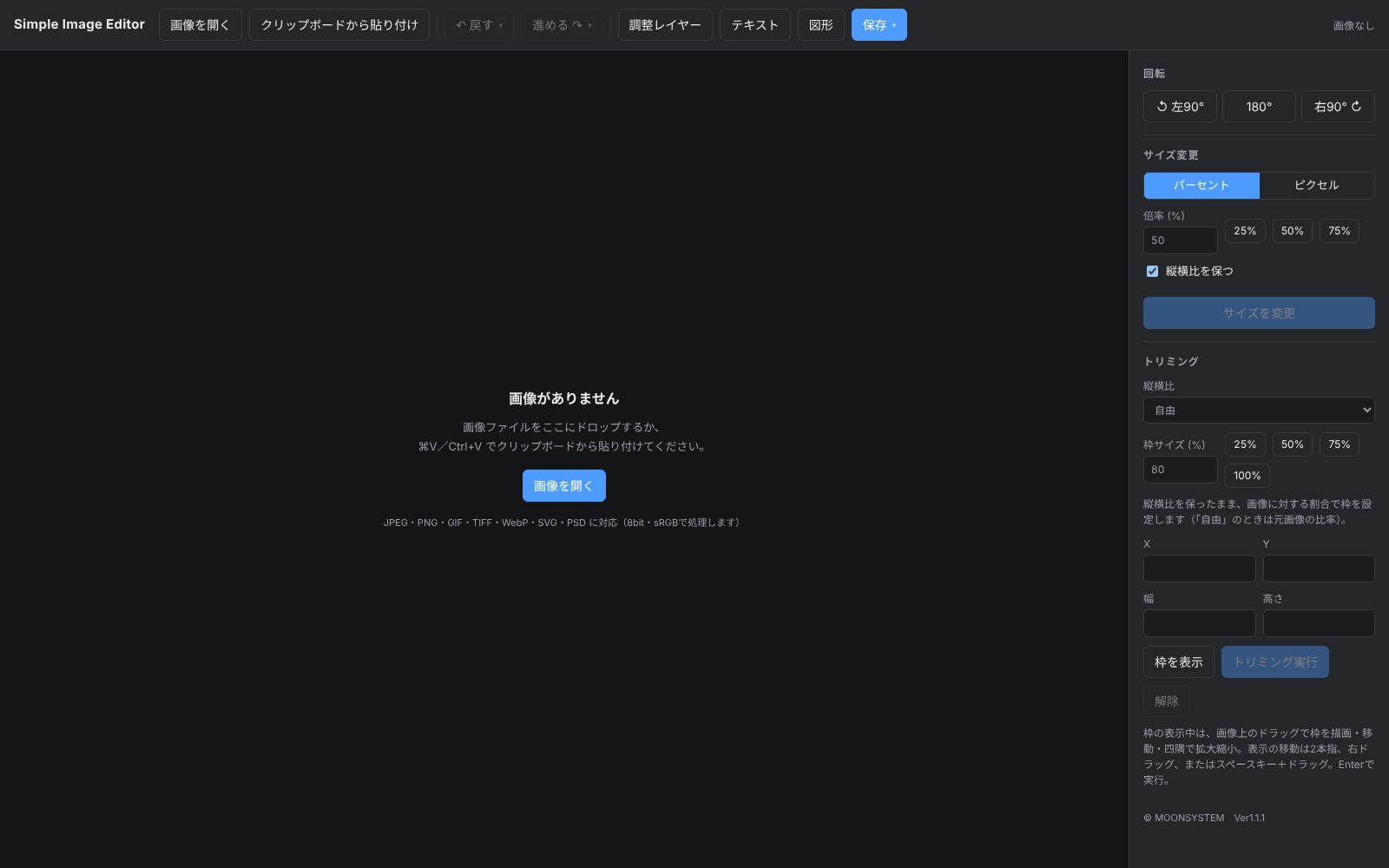Focus the 倍率 (%) input field
The image size is (1389, 868).
coord(1180,240)
